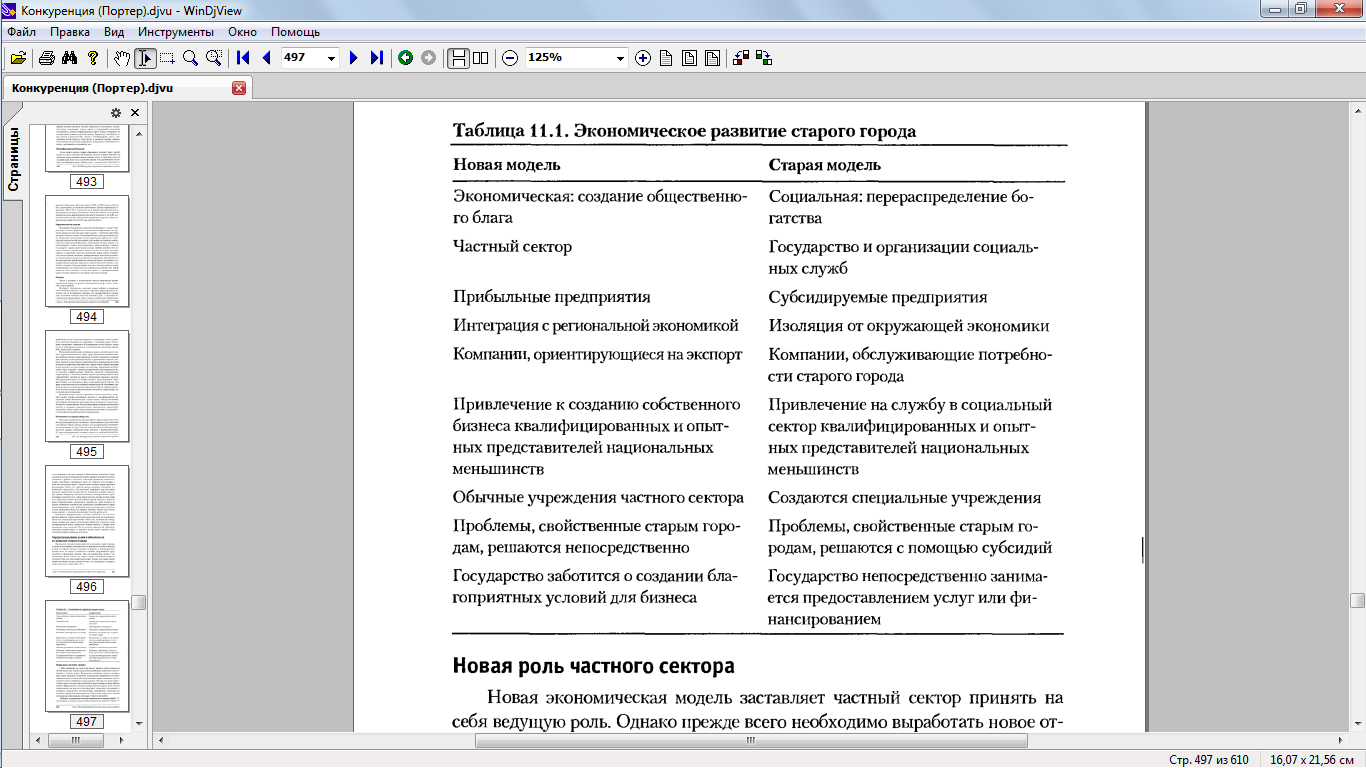
Task: Click the document horizontal scrollbar thumb
Action: 751,741
